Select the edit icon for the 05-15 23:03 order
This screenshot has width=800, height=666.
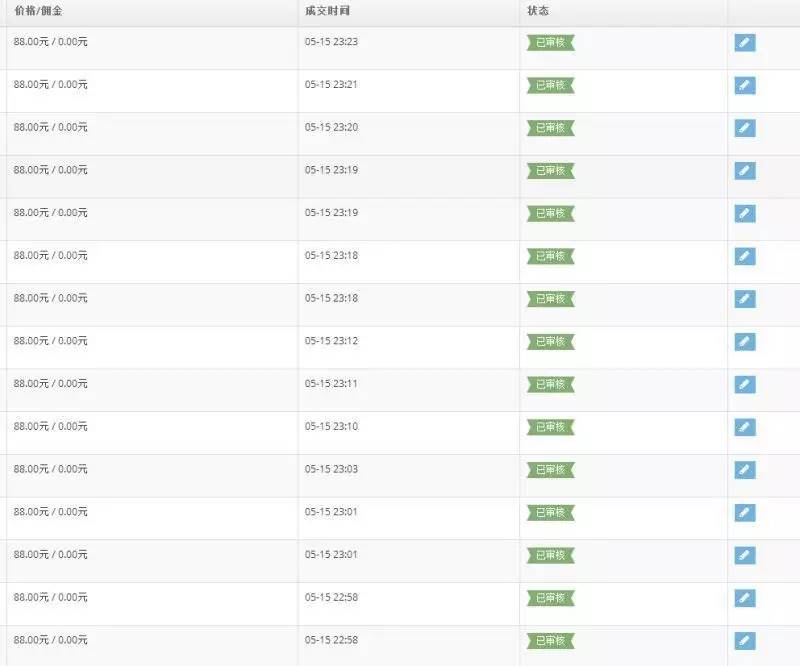[744, 470]
